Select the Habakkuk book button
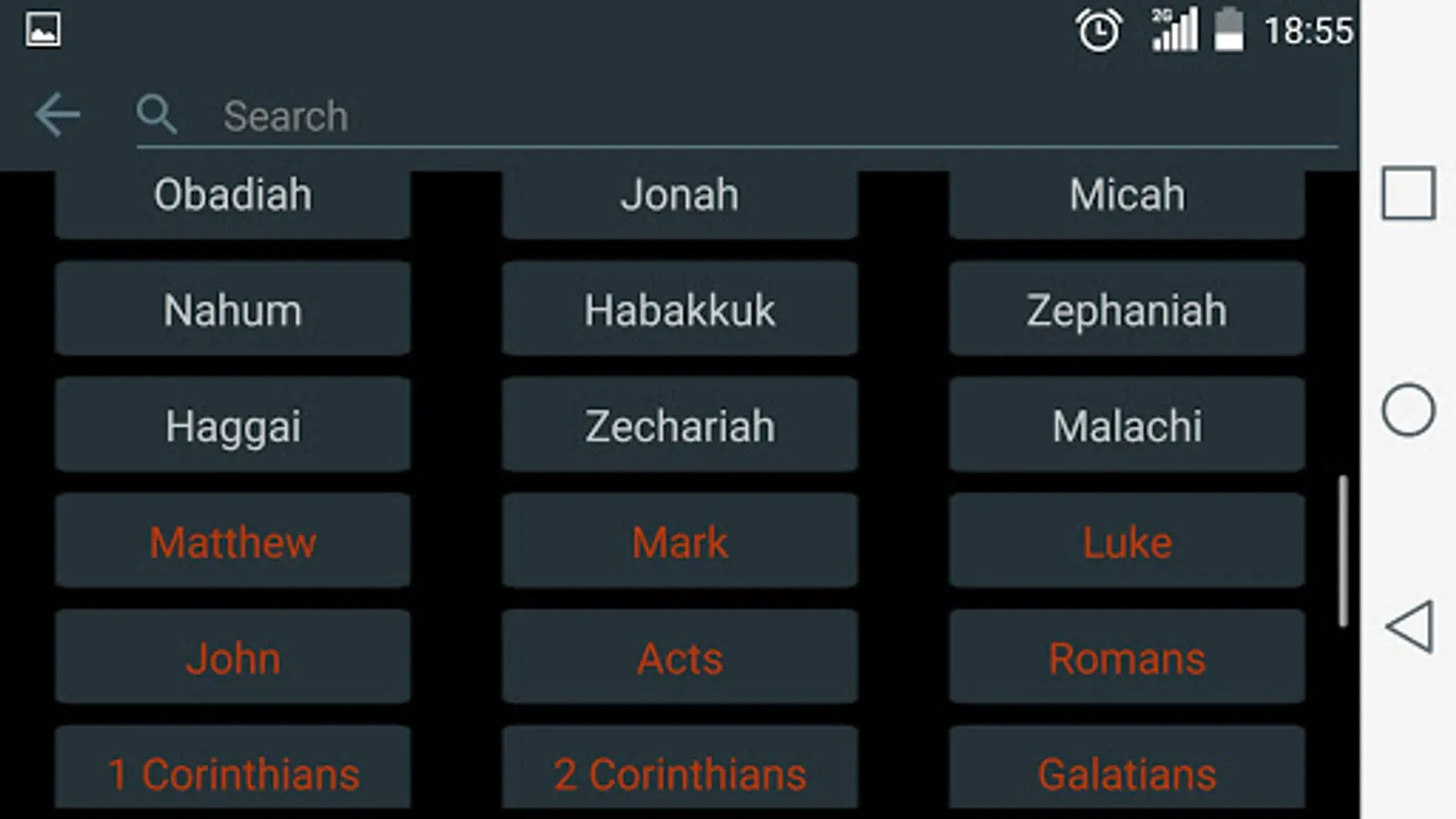 click(x=680, y=308)
